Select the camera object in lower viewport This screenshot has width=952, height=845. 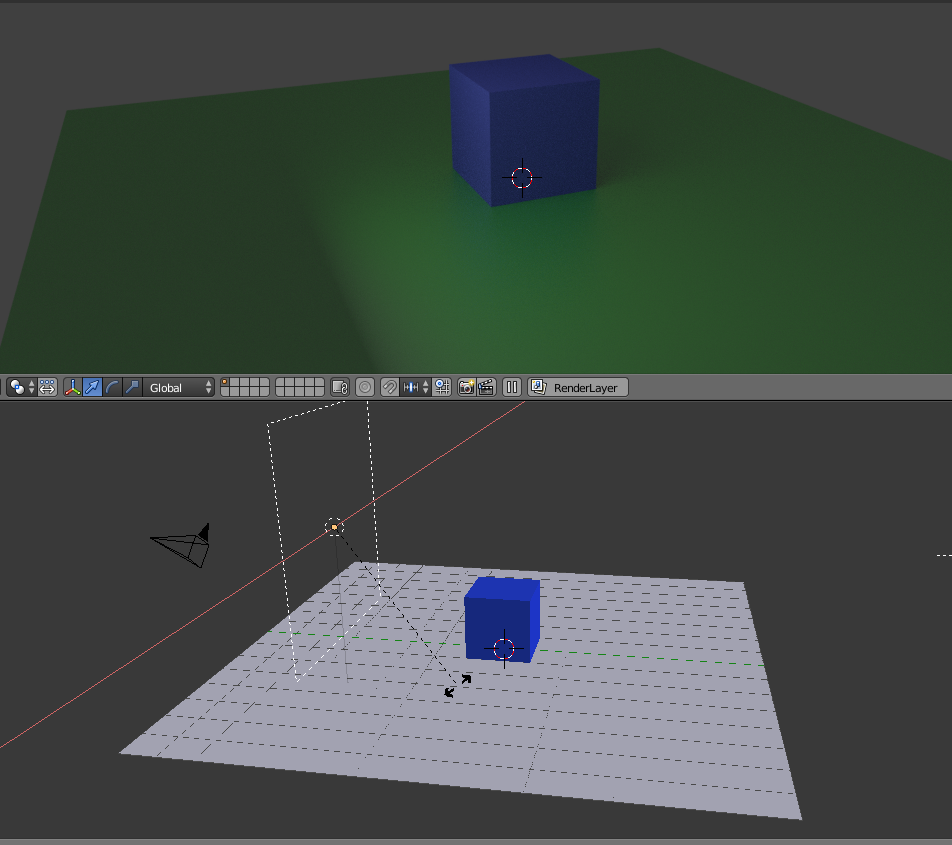(181, 545)
